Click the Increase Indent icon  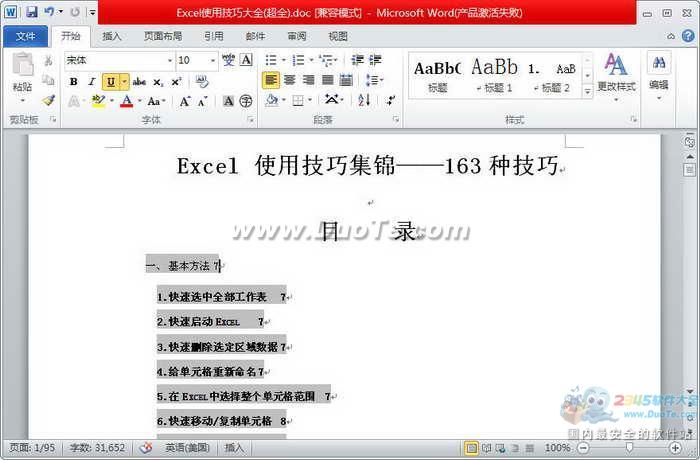tap(375, 60)
